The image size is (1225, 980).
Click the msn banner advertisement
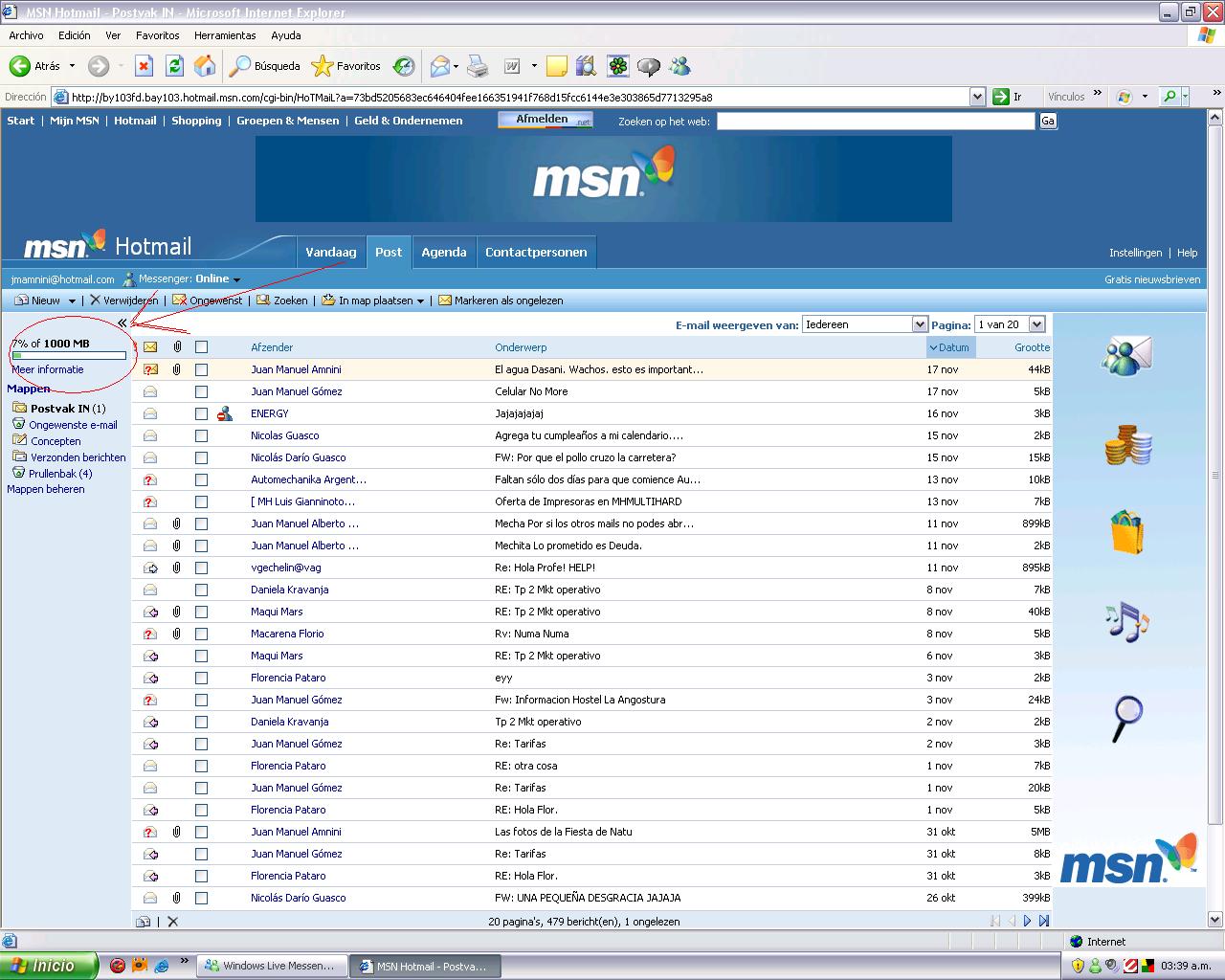(604, 179)
